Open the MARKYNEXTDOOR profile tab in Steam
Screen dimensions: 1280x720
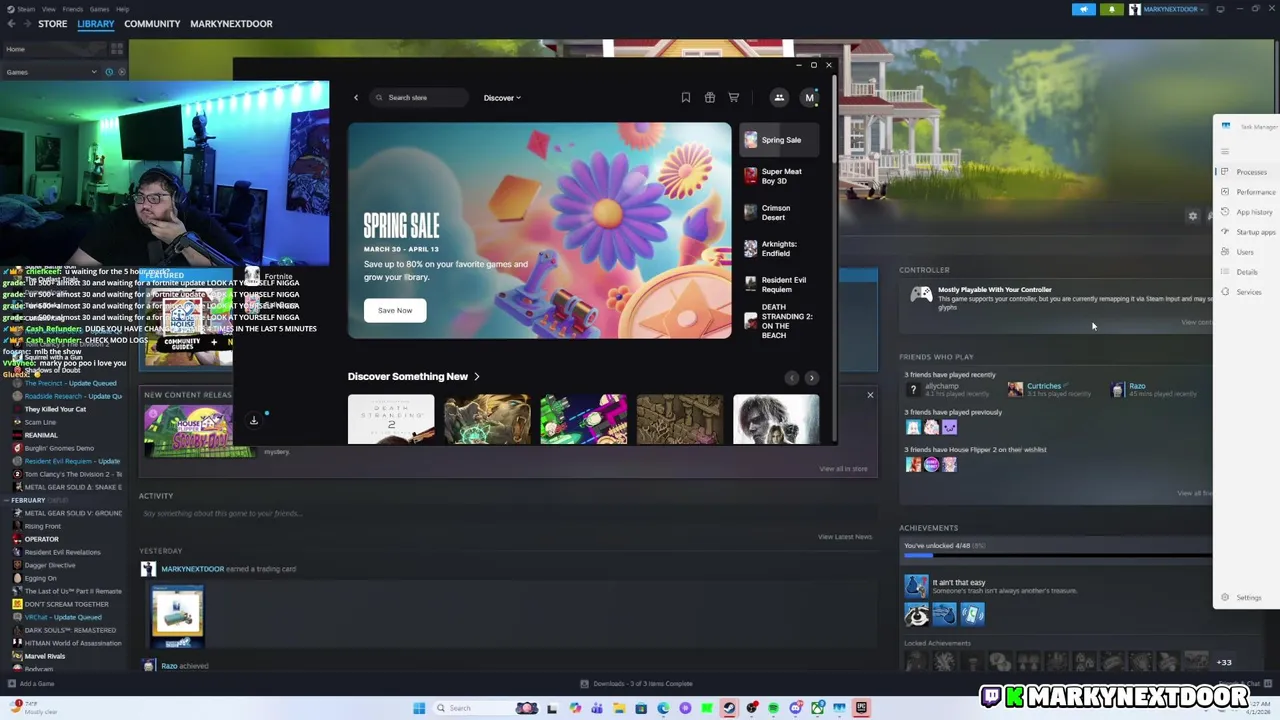[x=231, y=24]
